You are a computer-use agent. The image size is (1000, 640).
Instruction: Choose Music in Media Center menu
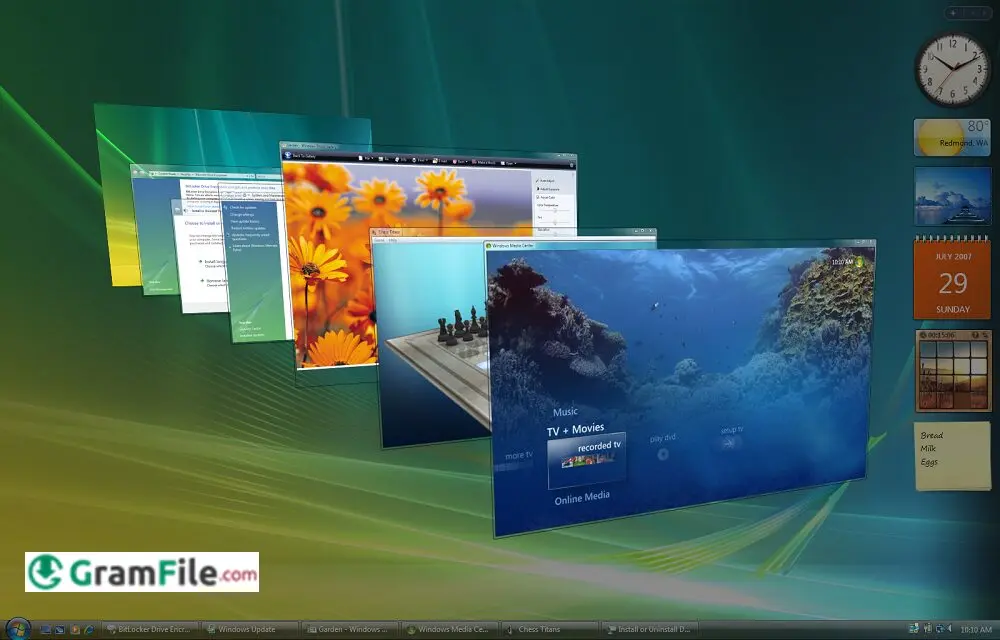566,411
